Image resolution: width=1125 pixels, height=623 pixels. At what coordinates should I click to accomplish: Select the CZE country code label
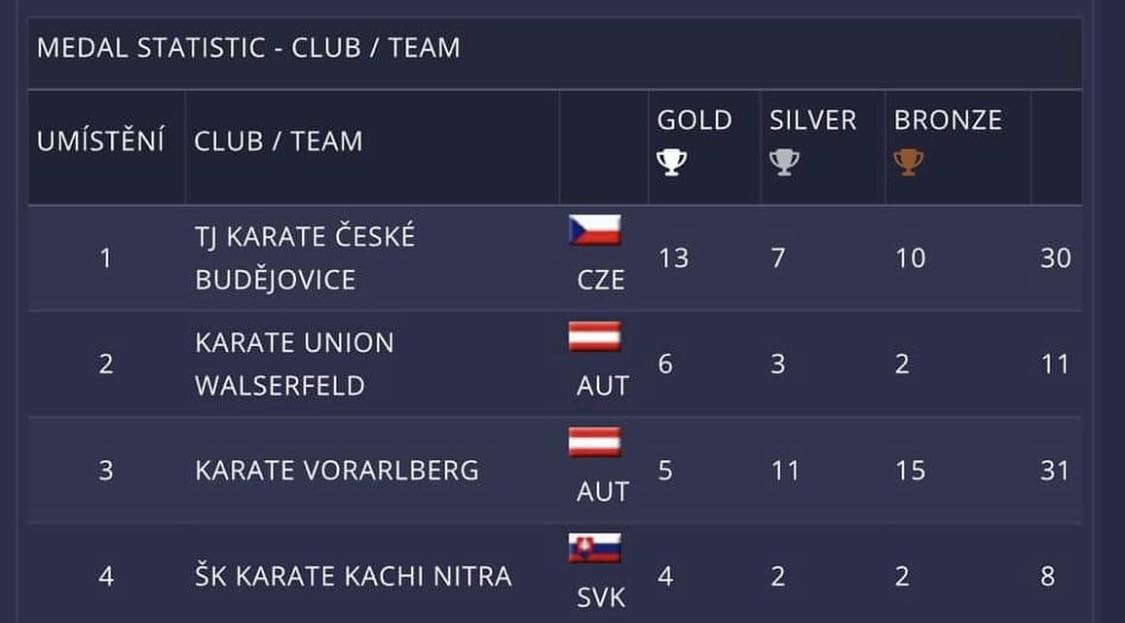(601, 280)
